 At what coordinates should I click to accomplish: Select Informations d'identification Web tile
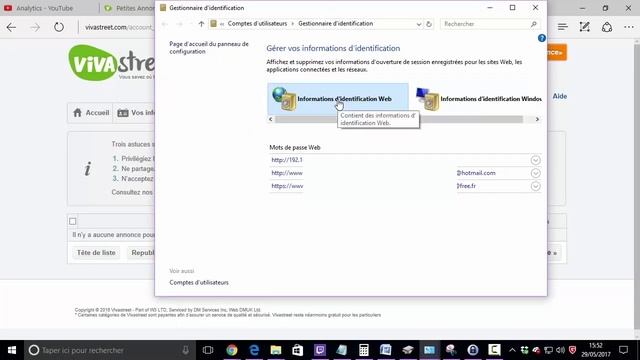tap(338, 99)
